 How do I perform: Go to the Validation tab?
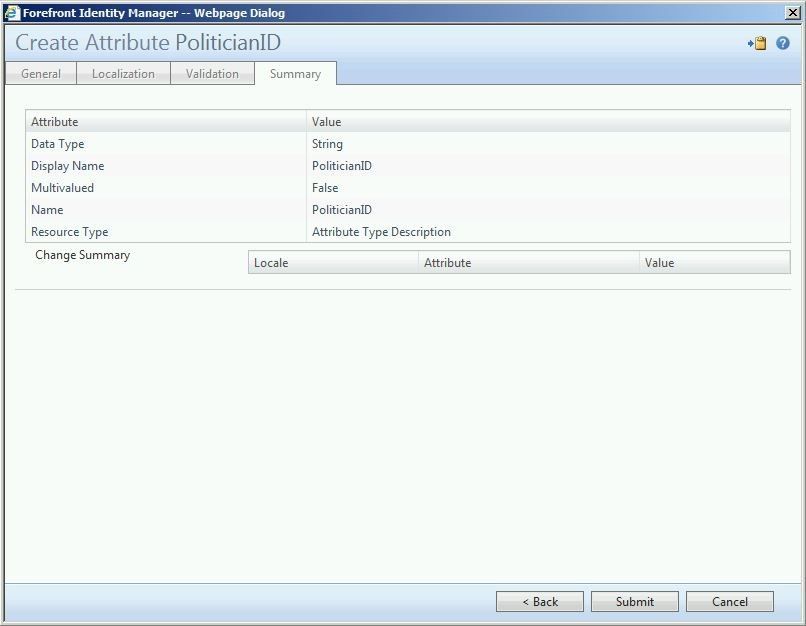(212, 74)
